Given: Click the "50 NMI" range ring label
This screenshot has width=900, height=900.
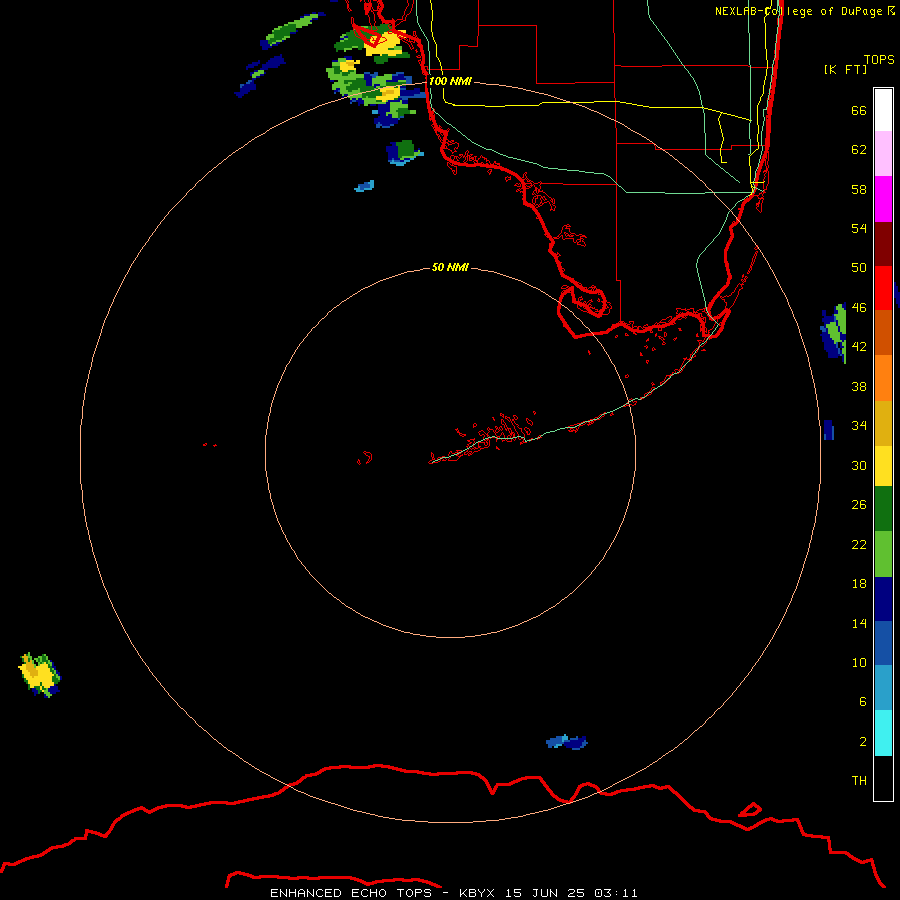Looking at the screenshot, I should pyautogui.click(x=450, y=267).
